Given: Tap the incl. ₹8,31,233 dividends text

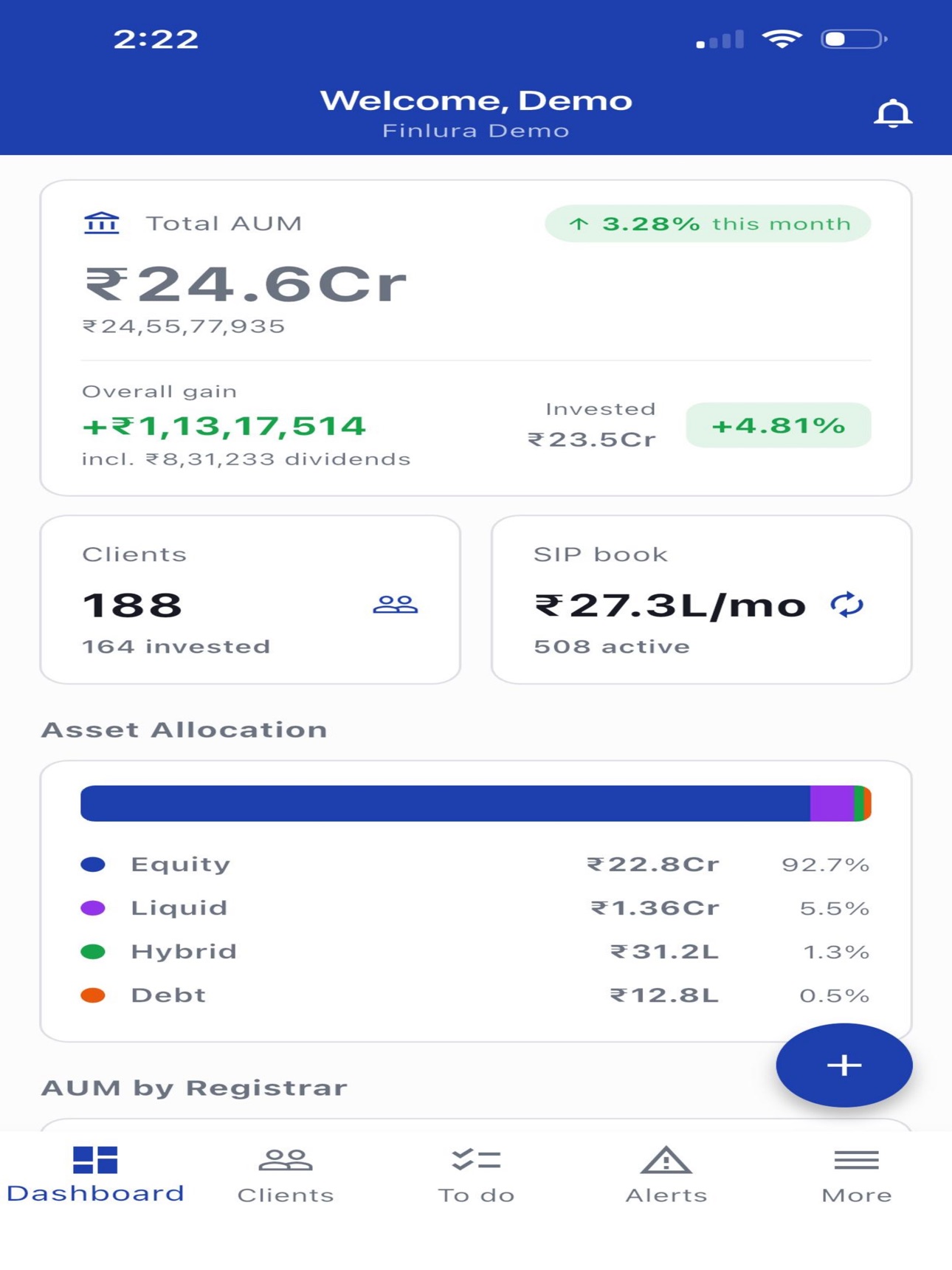Looking at the screenshot, I should coord(246,459).
